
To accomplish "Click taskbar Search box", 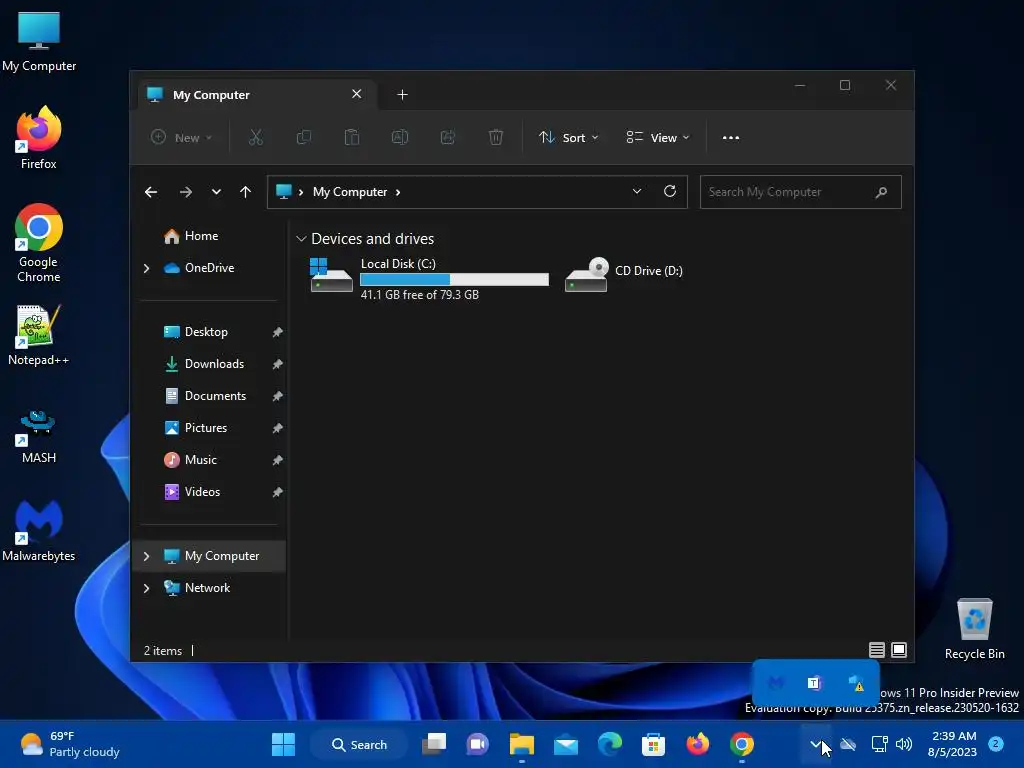I will pyautogui.click(x=359, y=744).
